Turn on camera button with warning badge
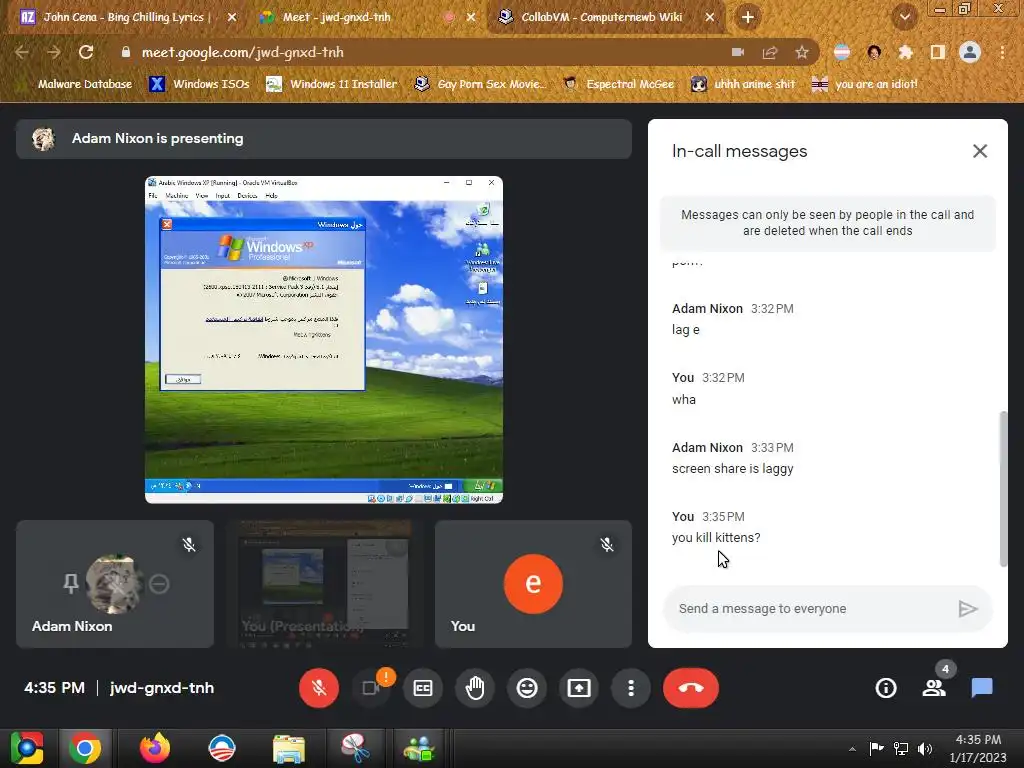 [371, 688]
